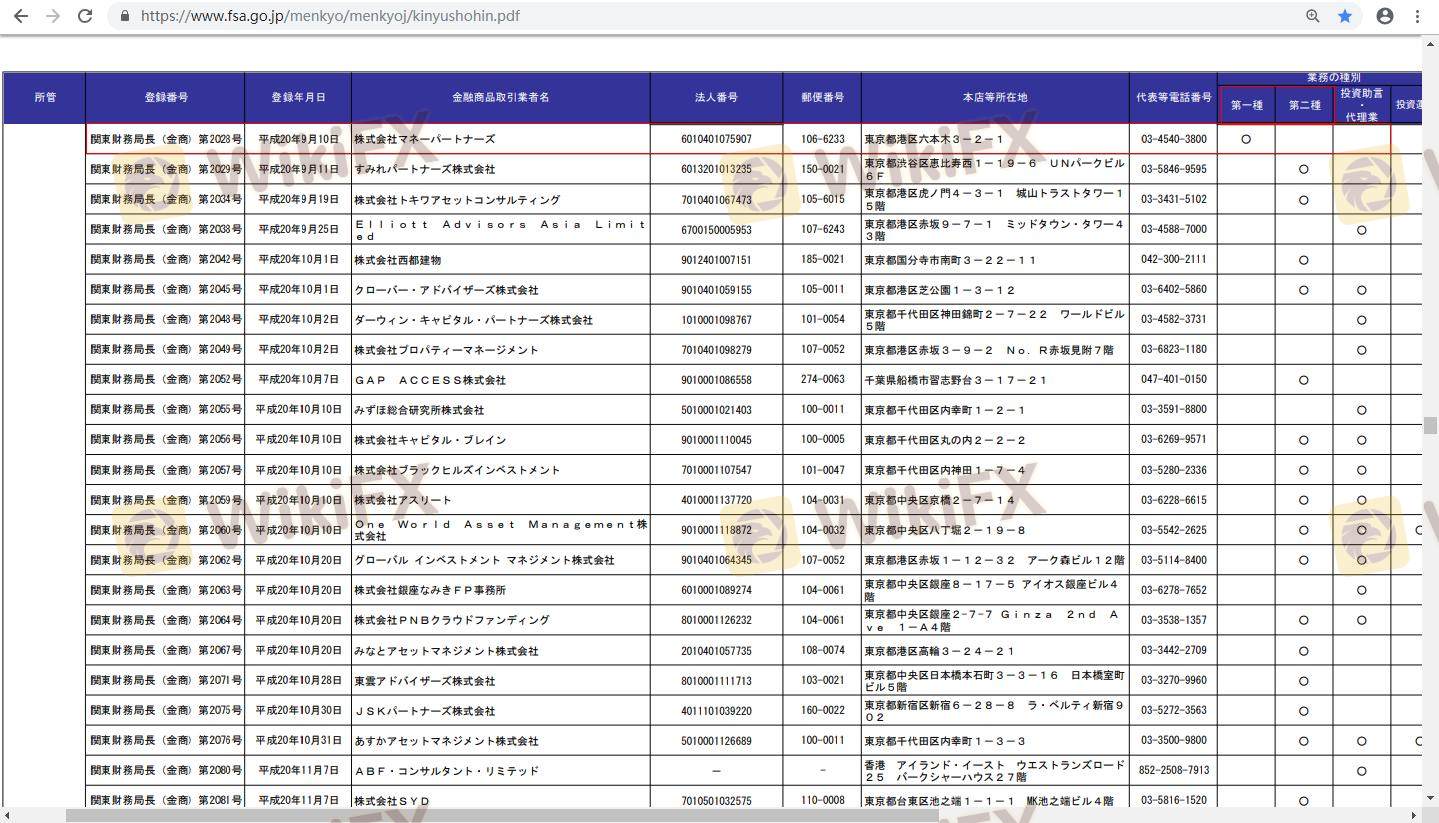Click the horizontal scrollbar right arrow
Image resolution: width=1439 pixels, height=823 pixels.
coord(1414,816)
